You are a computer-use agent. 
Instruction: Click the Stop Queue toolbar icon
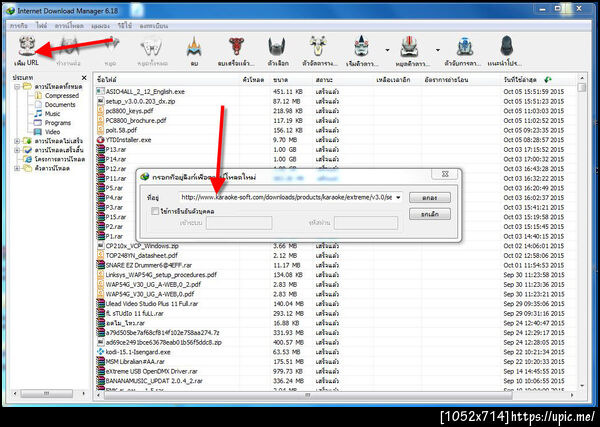[409, 47]
